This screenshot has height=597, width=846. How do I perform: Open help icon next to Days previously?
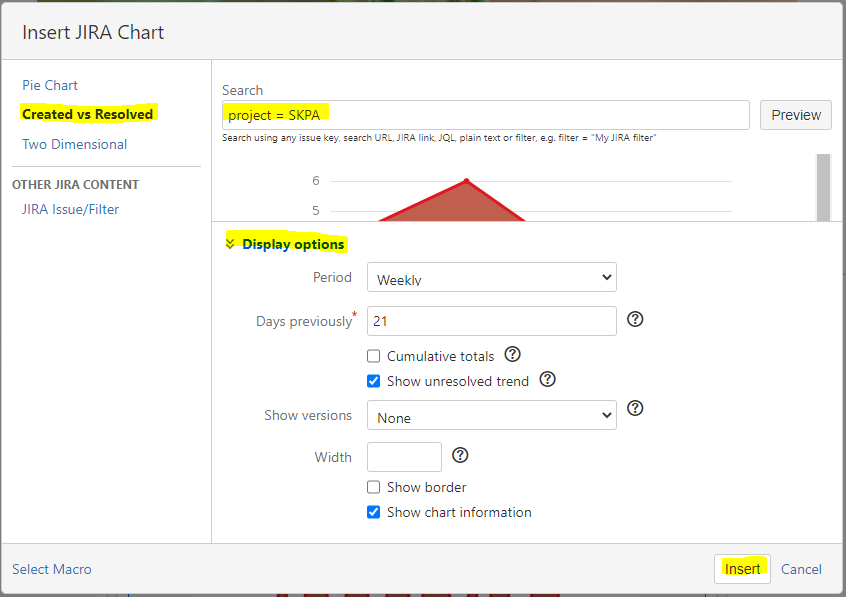click(635, 319)
